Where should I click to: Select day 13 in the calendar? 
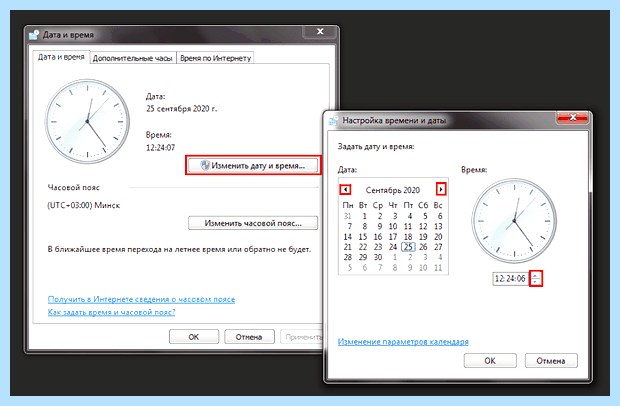(438, 226)
